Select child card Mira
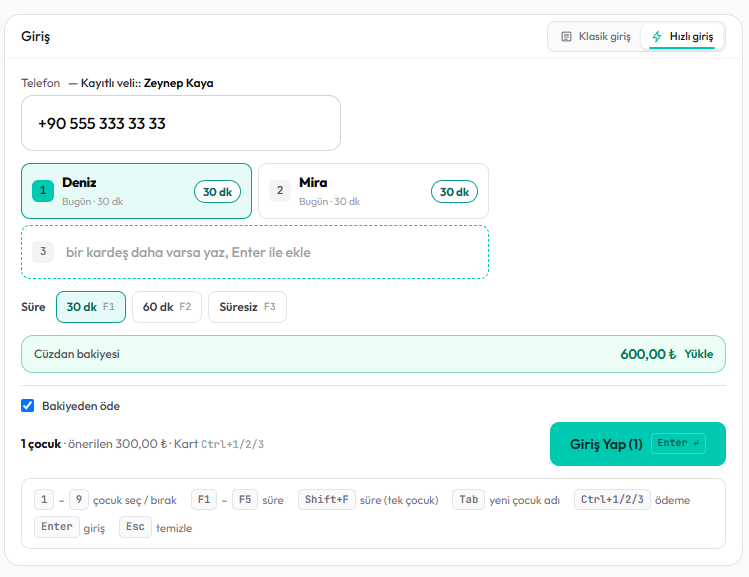This screenshot has width=749, height=577. pos(373,191)
